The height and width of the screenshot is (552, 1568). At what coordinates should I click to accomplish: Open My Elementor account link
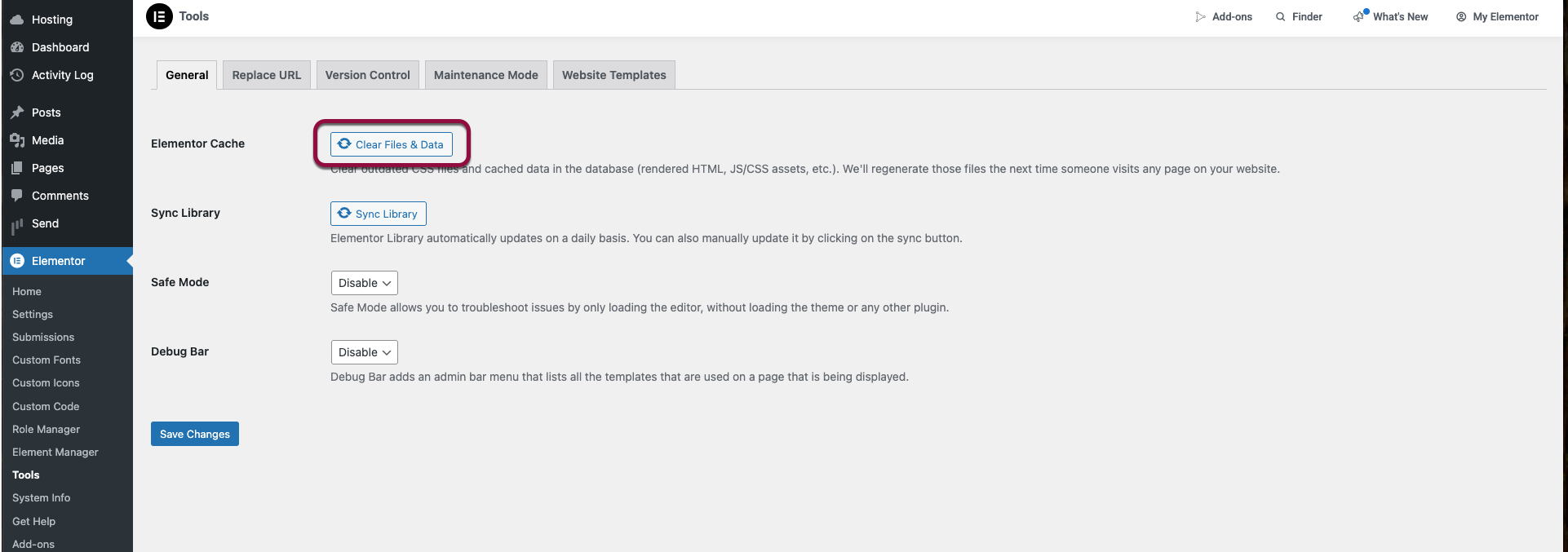1497,16
